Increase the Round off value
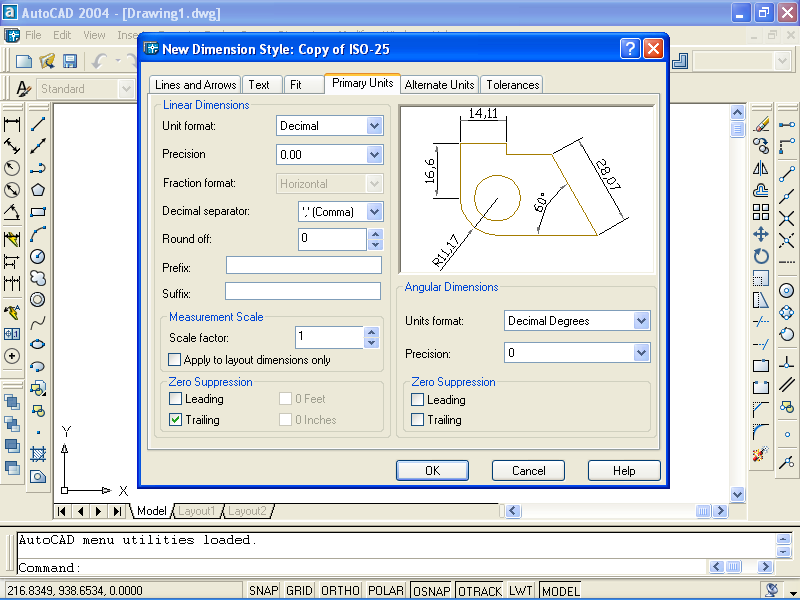Screen dimensions: 800x600 click(x=376, y=234)
